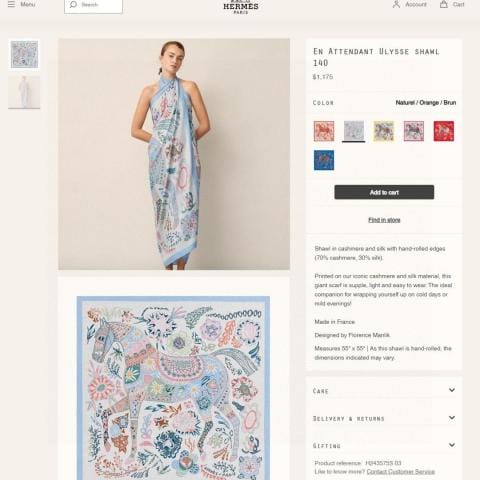Open the Find in store link
This screenshot has width=480, height=480.
coord(384,220)
